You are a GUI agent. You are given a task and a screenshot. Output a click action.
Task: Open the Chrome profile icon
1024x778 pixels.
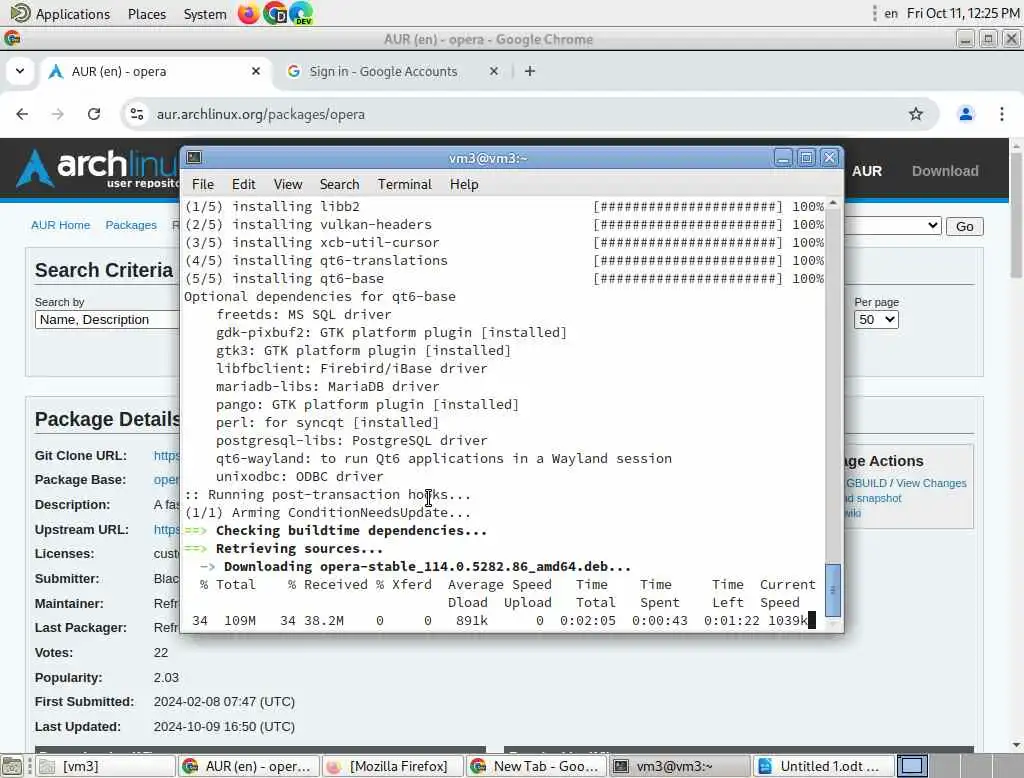click(x=966, y=114)
